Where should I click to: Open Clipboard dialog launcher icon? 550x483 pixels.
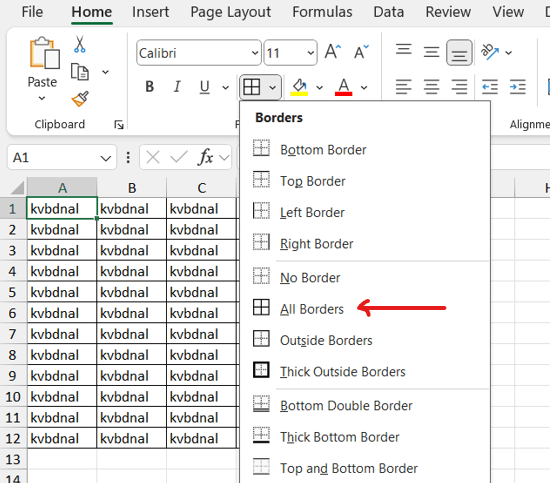coord(119,125)
